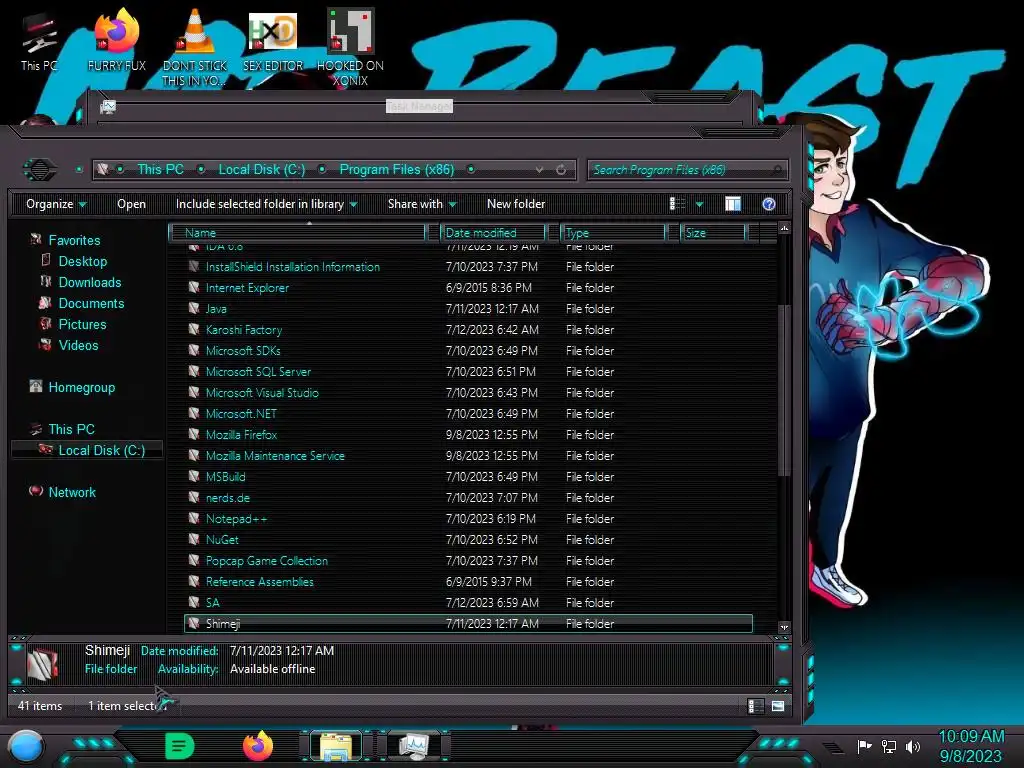Click the Windows Start orb
The image size is (1024, 768).
(x=26, y=746)
